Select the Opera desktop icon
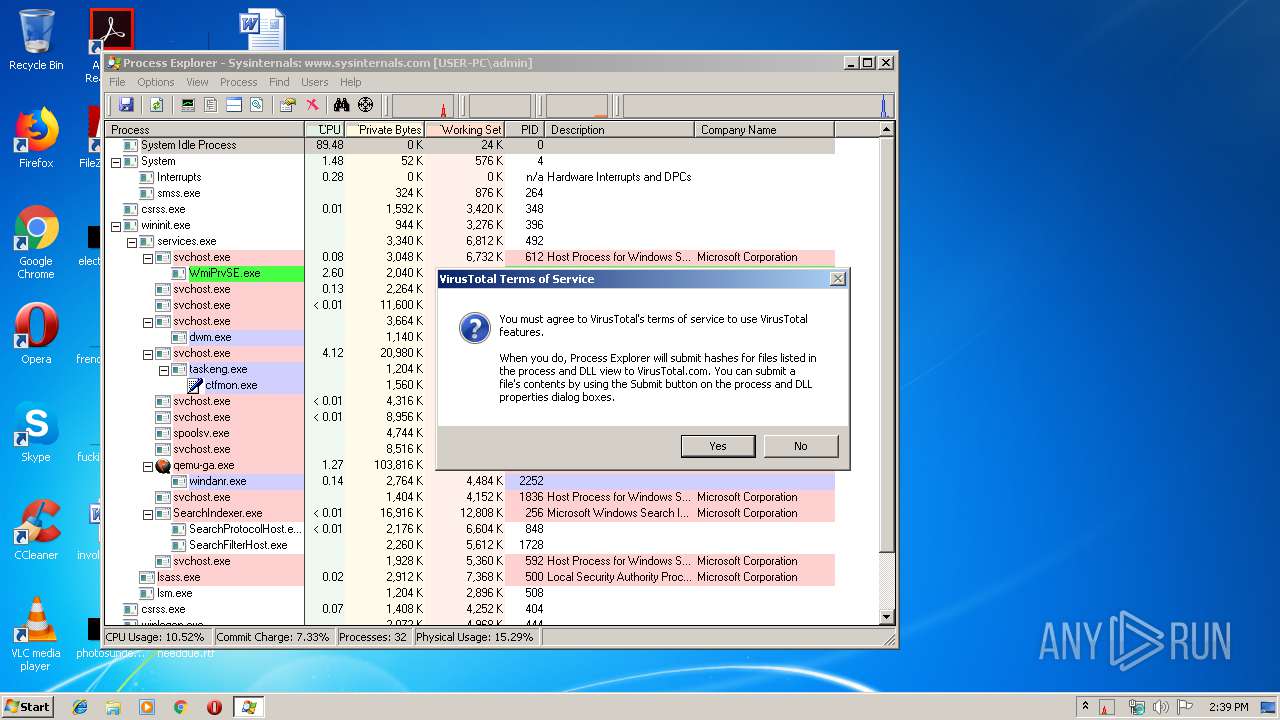This screenshot has width=1280, height=720. 36,334
